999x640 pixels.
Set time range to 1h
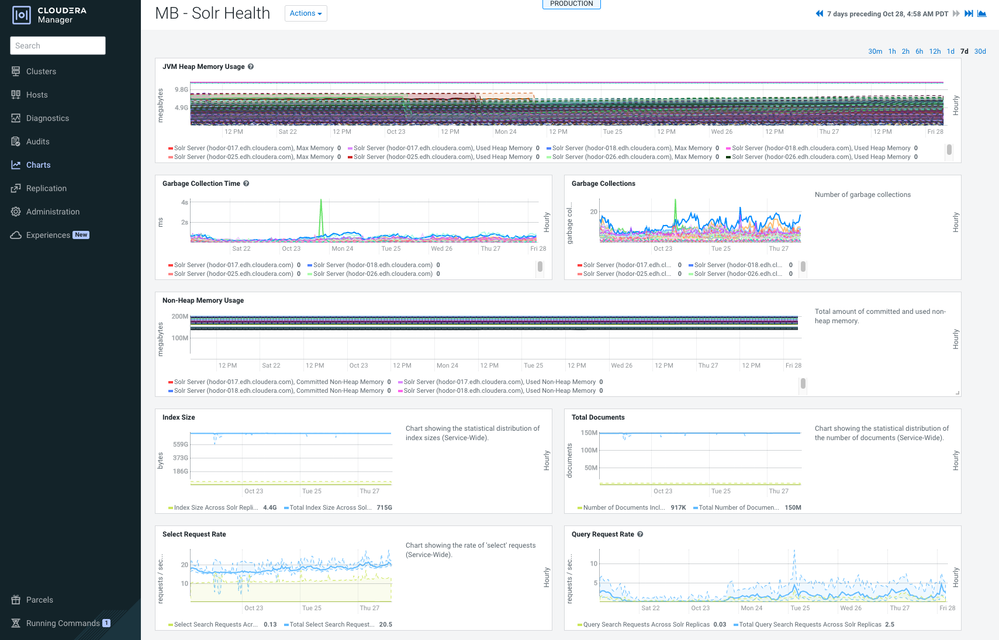pyautogui.click(x=892, y=52)
